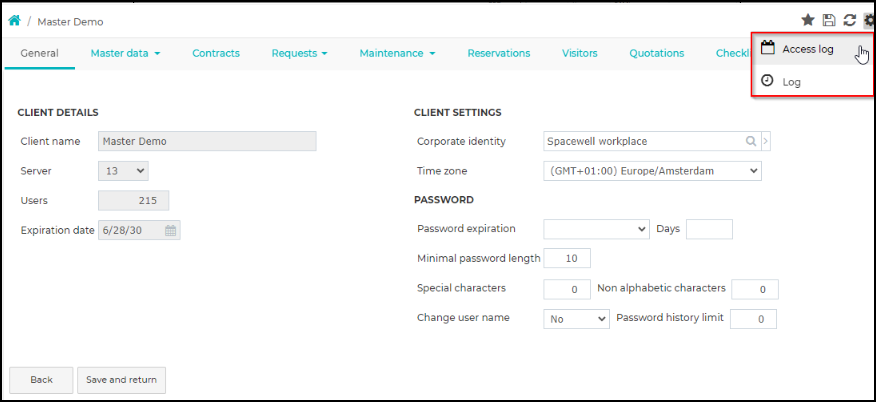Go to the home icon in breadcrumb
The height and width of the screenshot is (402, 876).
15,21
